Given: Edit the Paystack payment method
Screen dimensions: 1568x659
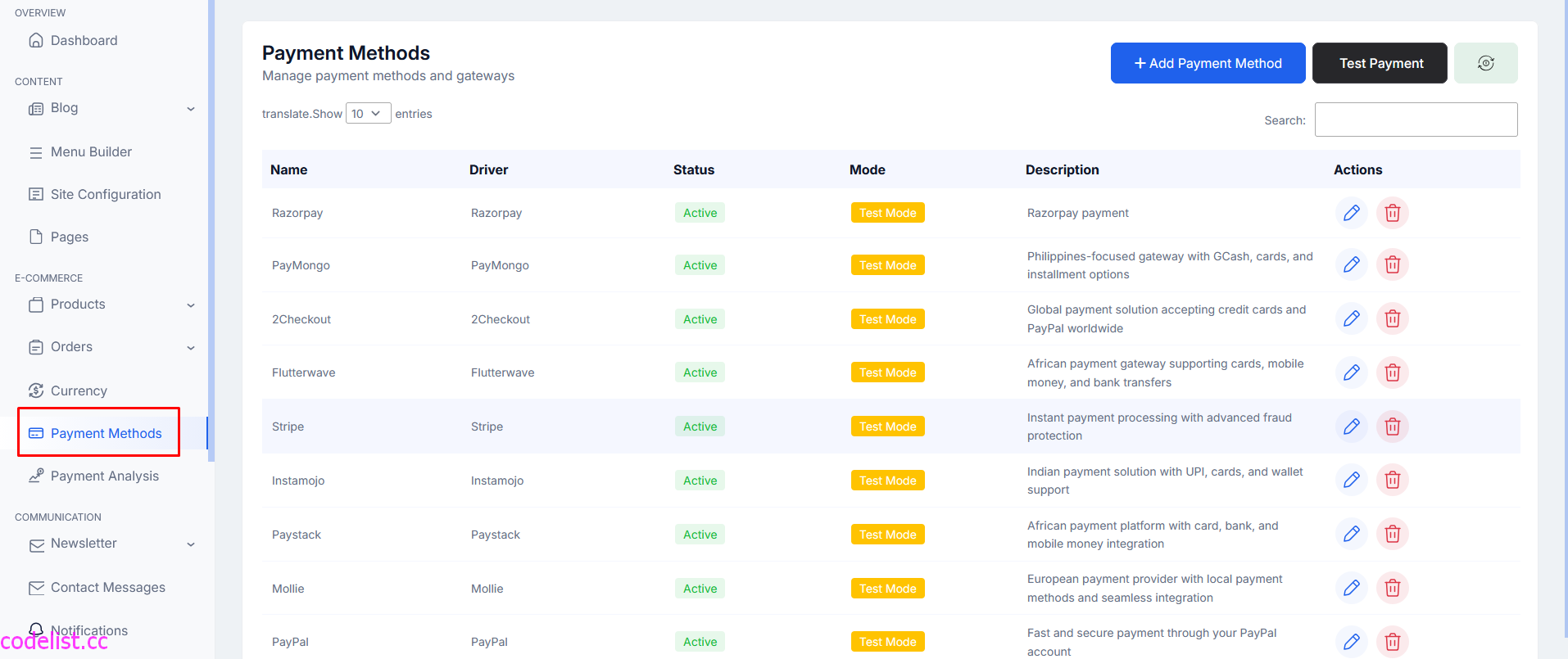Looking at the screenshot, I should (x=1352, y=534).
